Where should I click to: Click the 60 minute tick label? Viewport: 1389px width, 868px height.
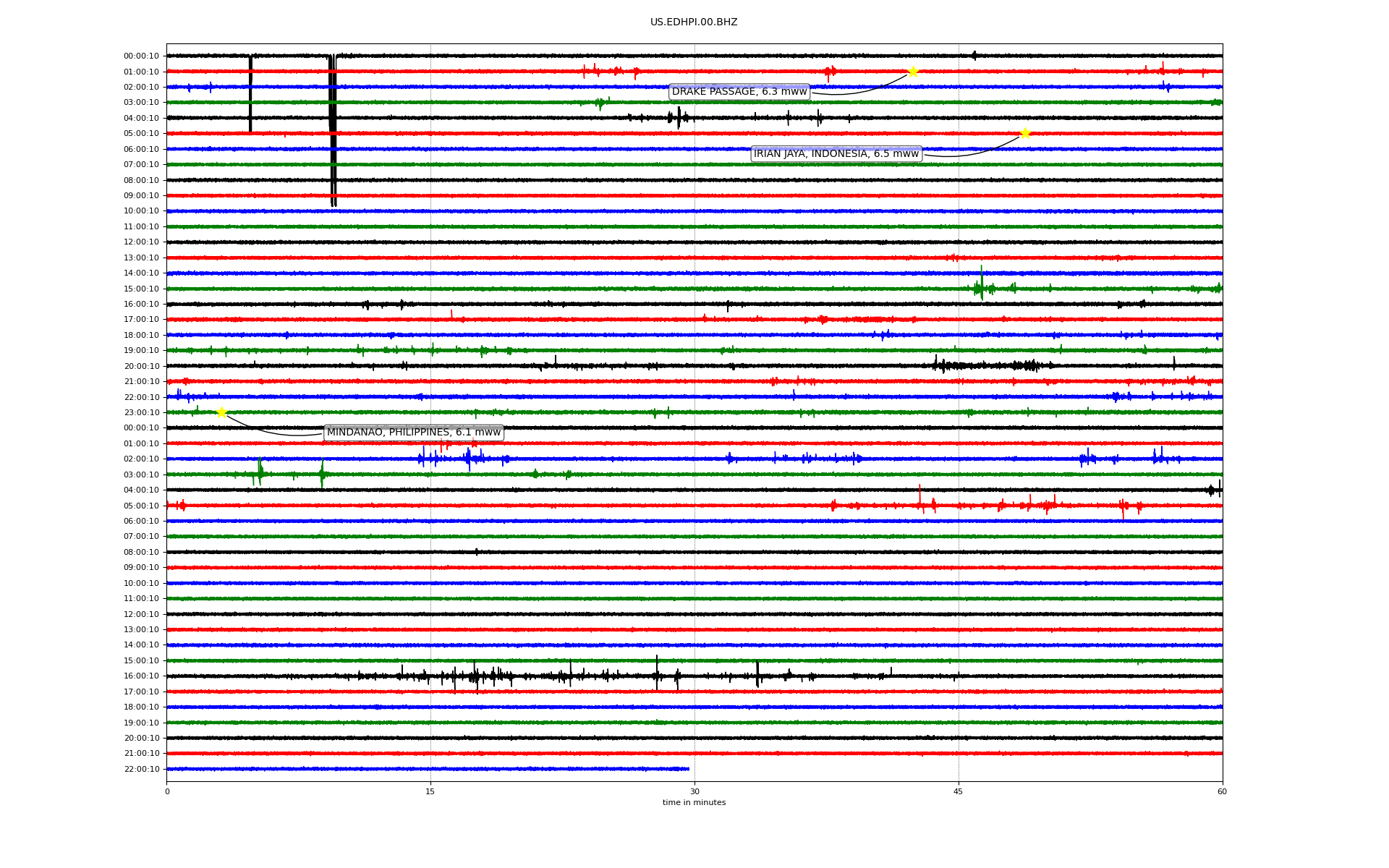coord(1221,791)
